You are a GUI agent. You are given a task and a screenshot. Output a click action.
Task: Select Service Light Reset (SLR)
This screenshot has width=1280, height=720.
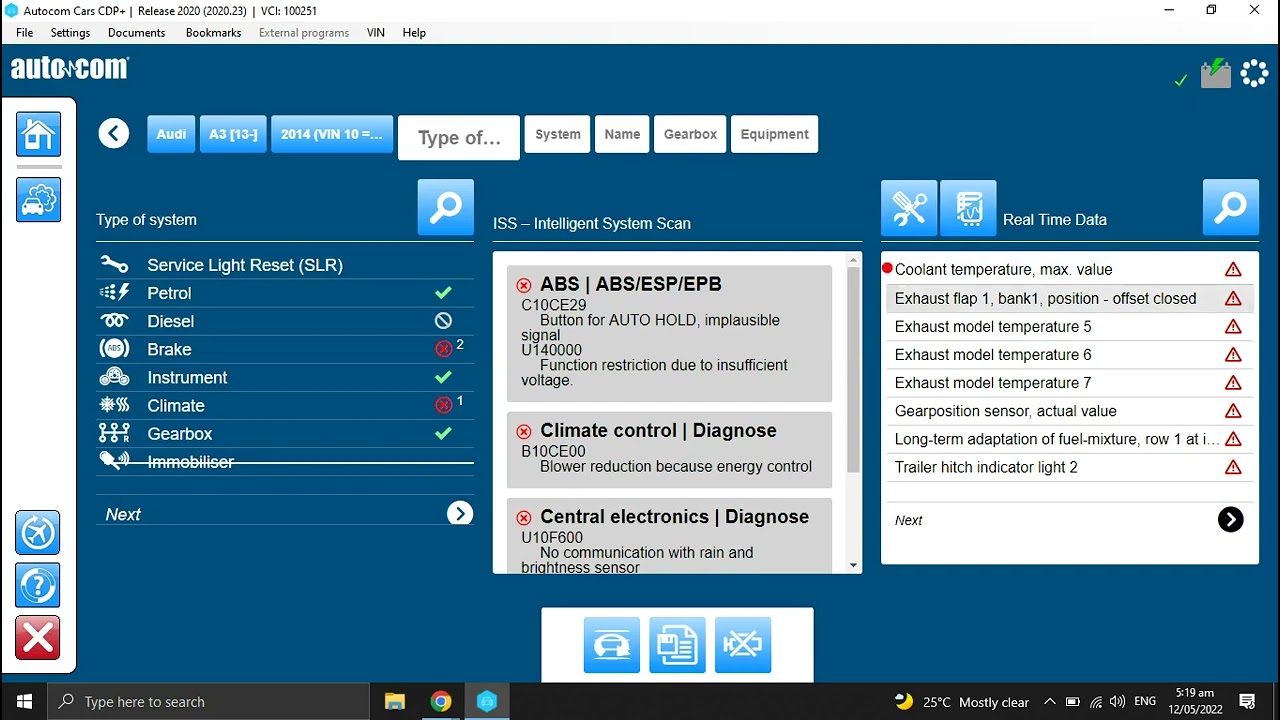coord(285,265)
